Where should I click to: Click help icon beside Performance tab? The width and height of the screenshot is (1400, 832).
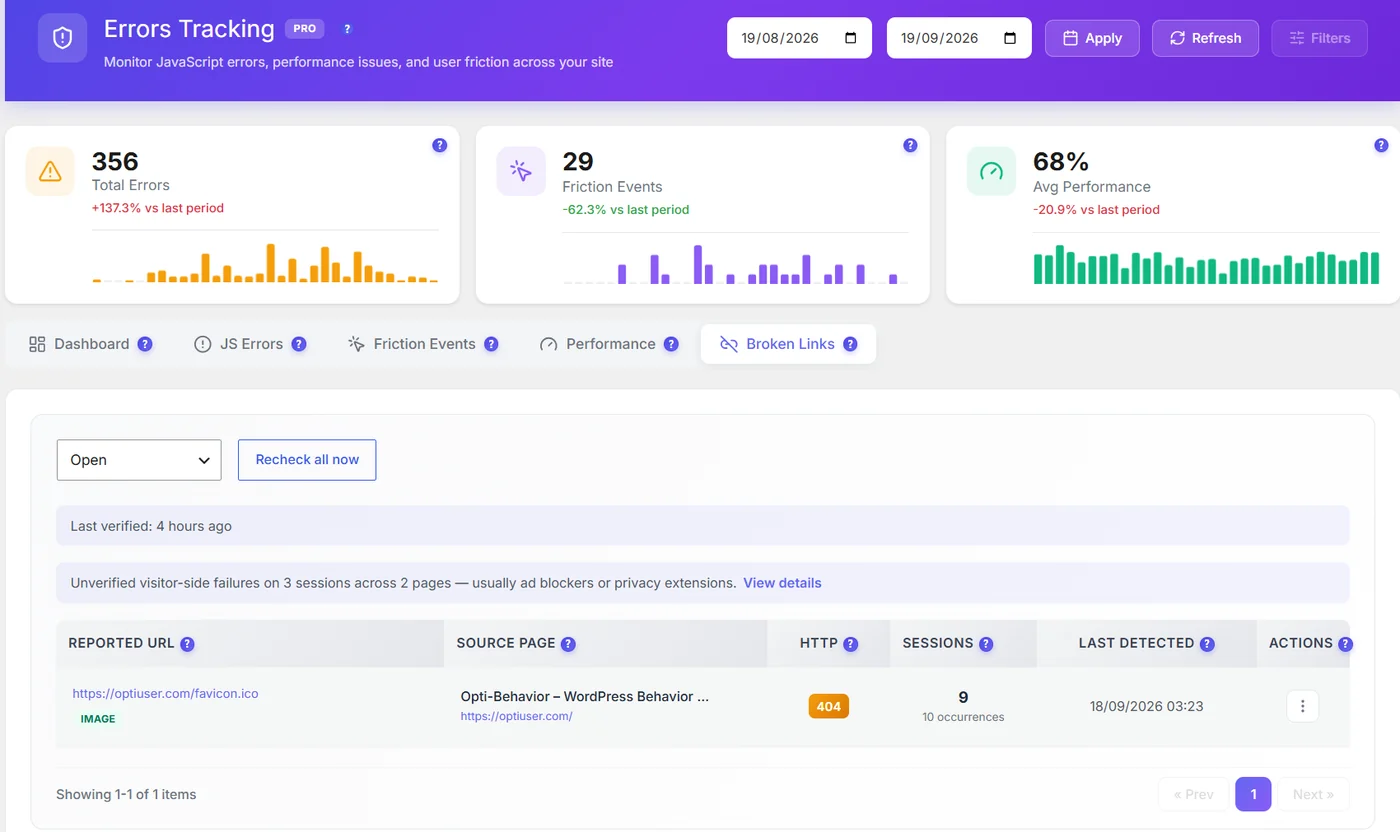671,344
